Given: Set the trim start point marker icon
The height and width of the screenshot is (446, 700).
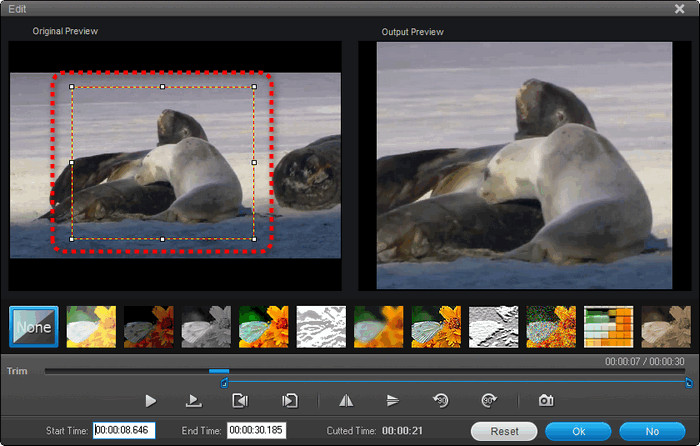Looking at the screenshot, I should pyautogui.click(x=240, y=400).
